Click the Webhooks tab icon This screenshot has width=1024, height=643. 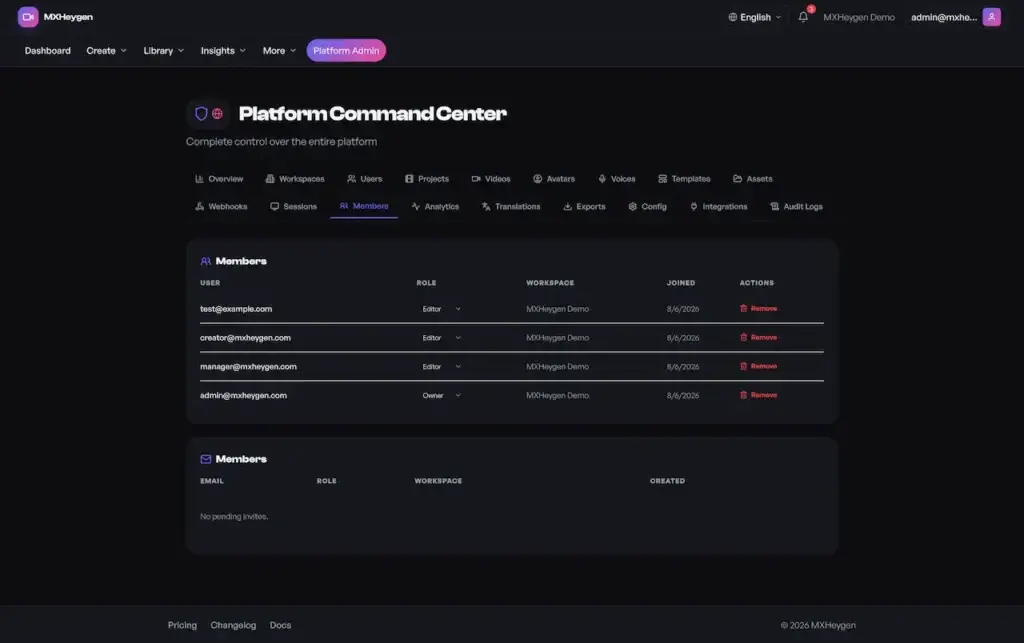pyautogui.click(x=199, y=206)
